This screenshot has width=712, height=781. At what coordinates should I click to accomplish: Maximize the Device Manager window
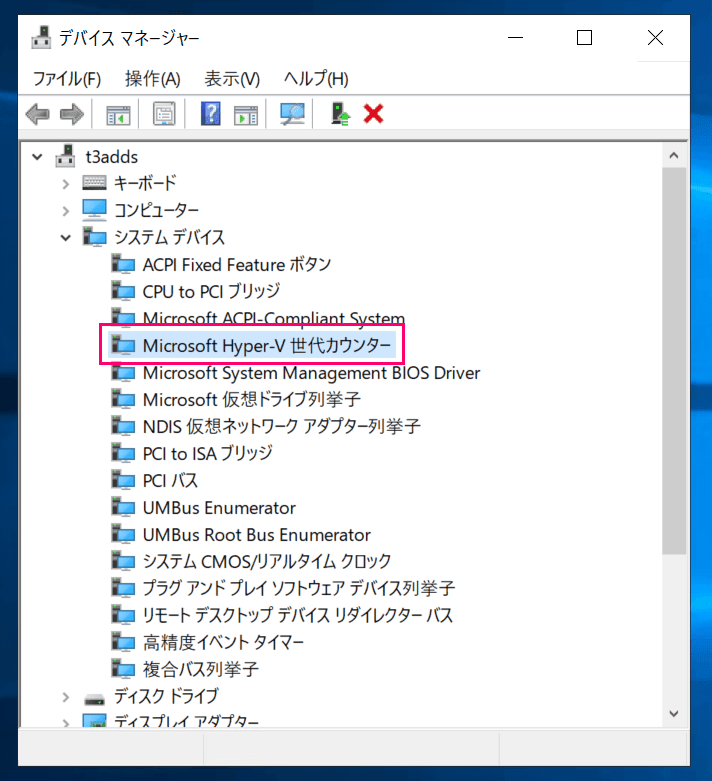[584, 37]
